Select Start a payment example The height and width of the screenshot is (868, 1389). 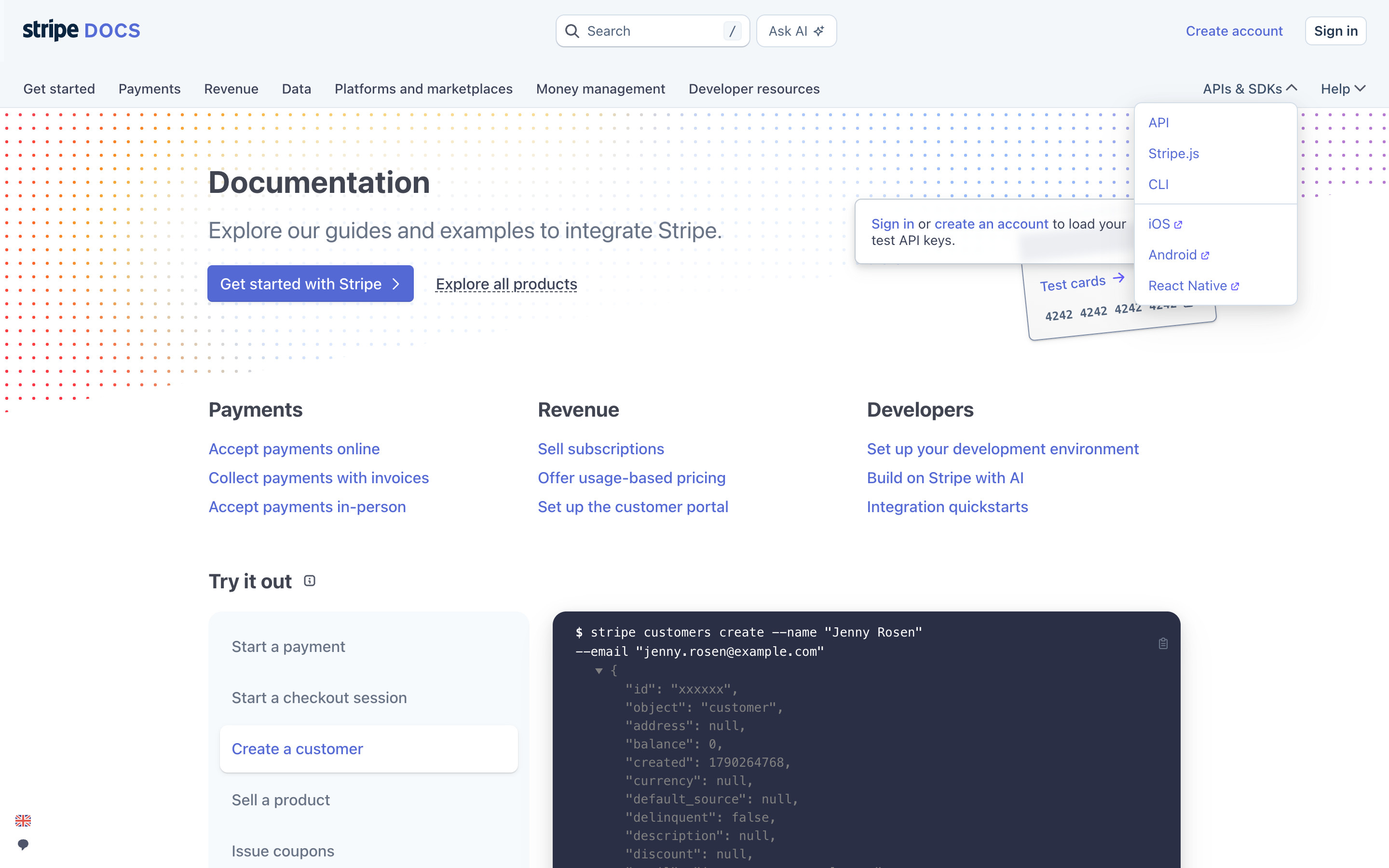tap(368, 646)
